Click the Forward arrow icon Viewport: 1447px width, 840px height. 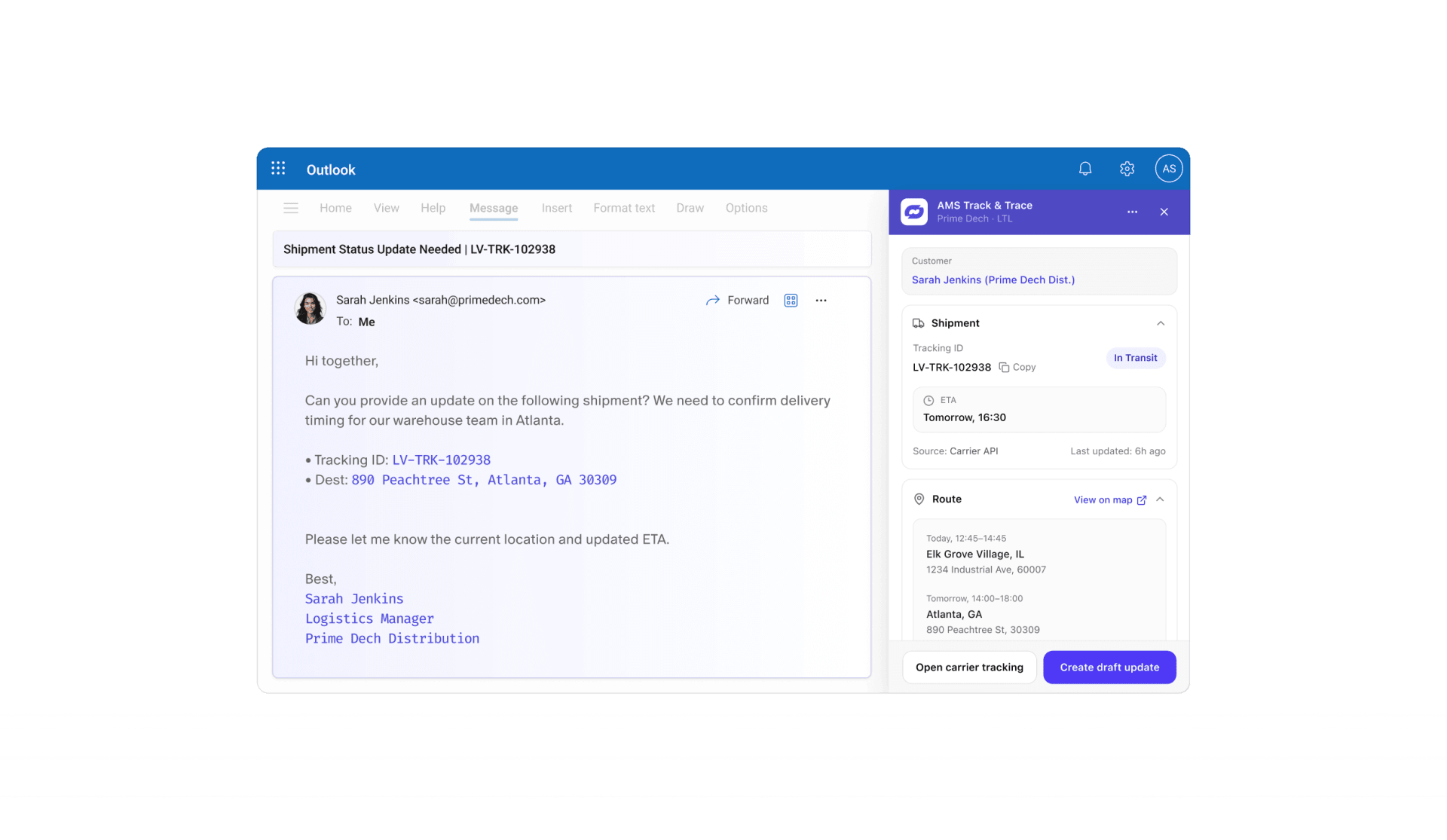pos(712,301)
